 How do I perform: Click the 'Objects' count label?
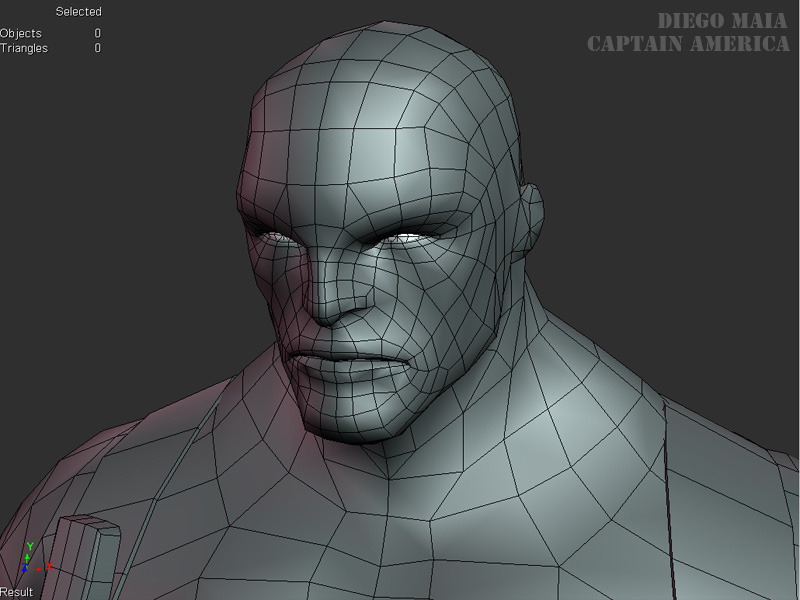click(x=21, y=34)
